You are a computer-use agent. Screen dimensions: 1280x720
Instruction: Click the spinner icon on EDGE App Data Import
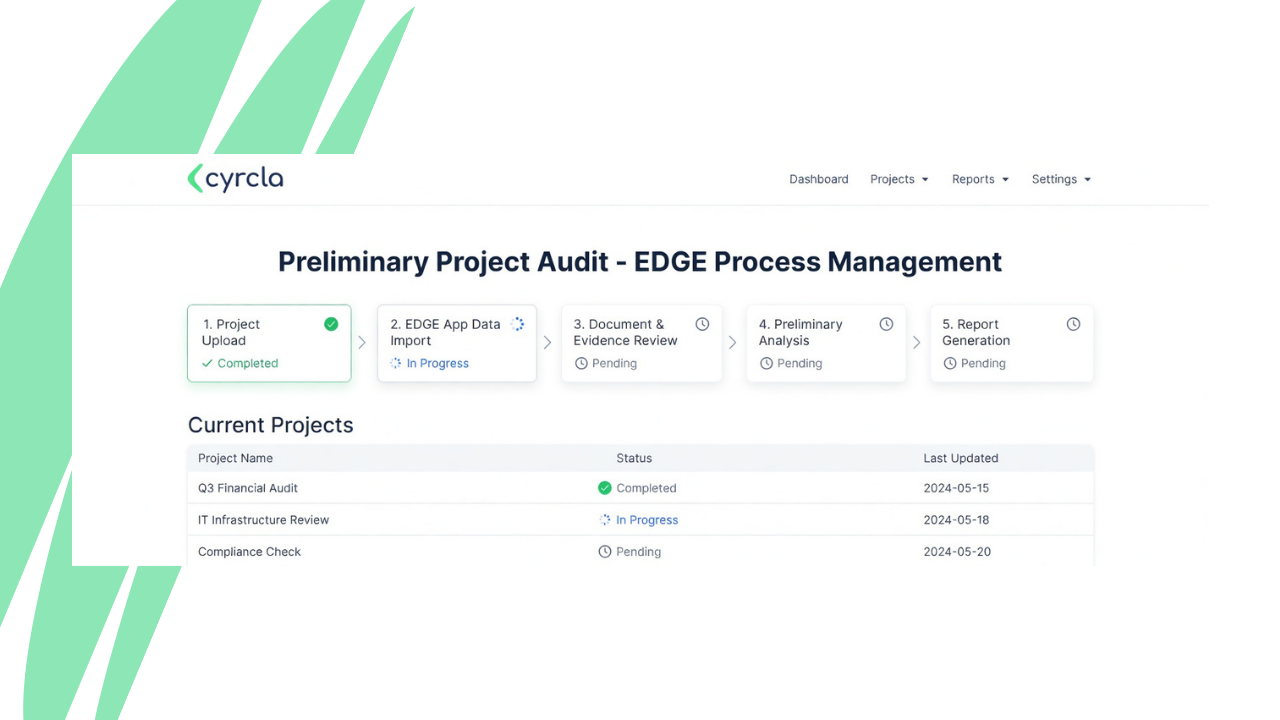(x=518, y=324)
